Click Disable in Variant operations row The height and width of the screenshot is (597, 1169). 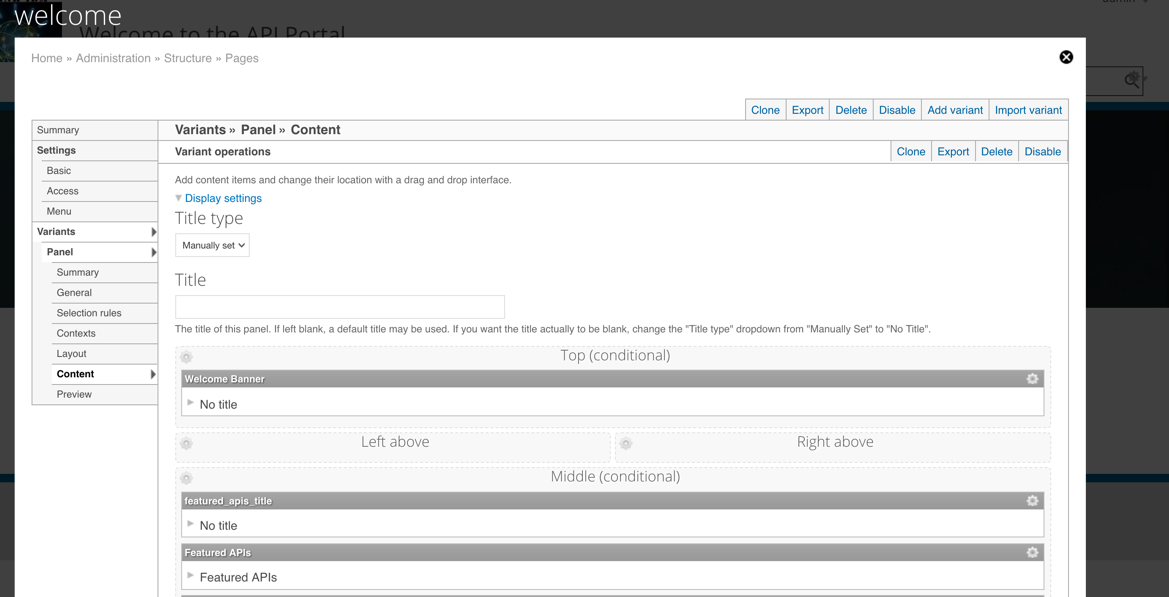click(1042, 151)
